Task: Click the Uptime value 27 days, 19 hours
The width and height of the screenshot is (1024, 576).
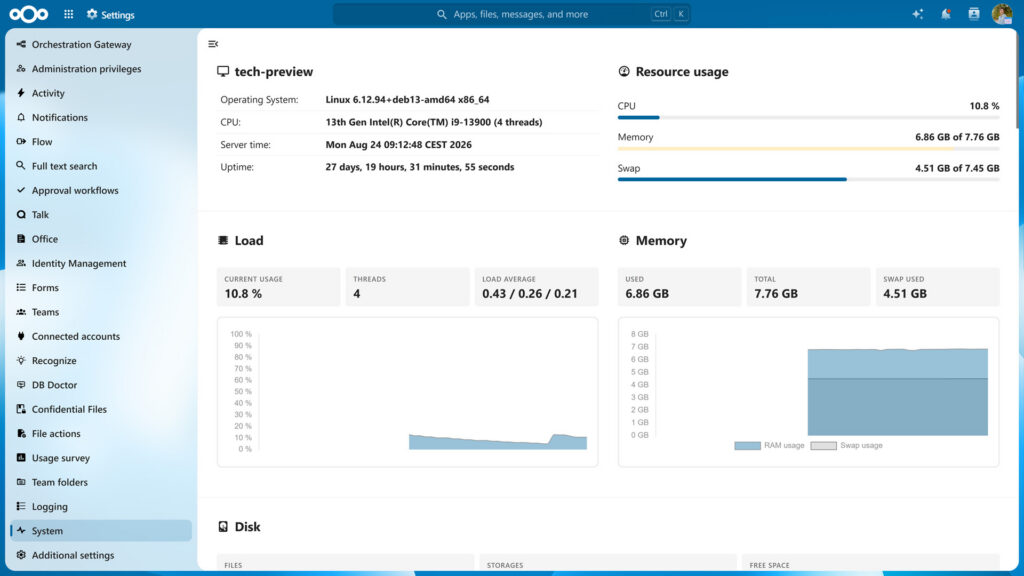Action: 420,167
